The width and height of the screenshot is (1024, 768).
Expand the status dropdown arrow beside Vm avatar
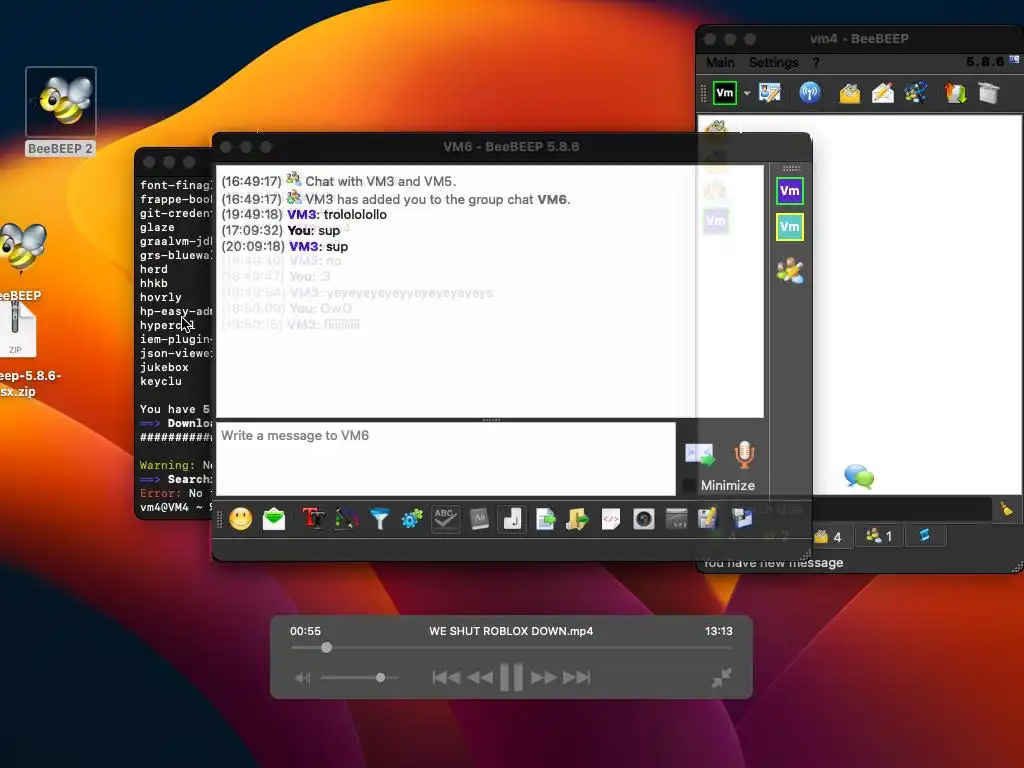(747, 93)
